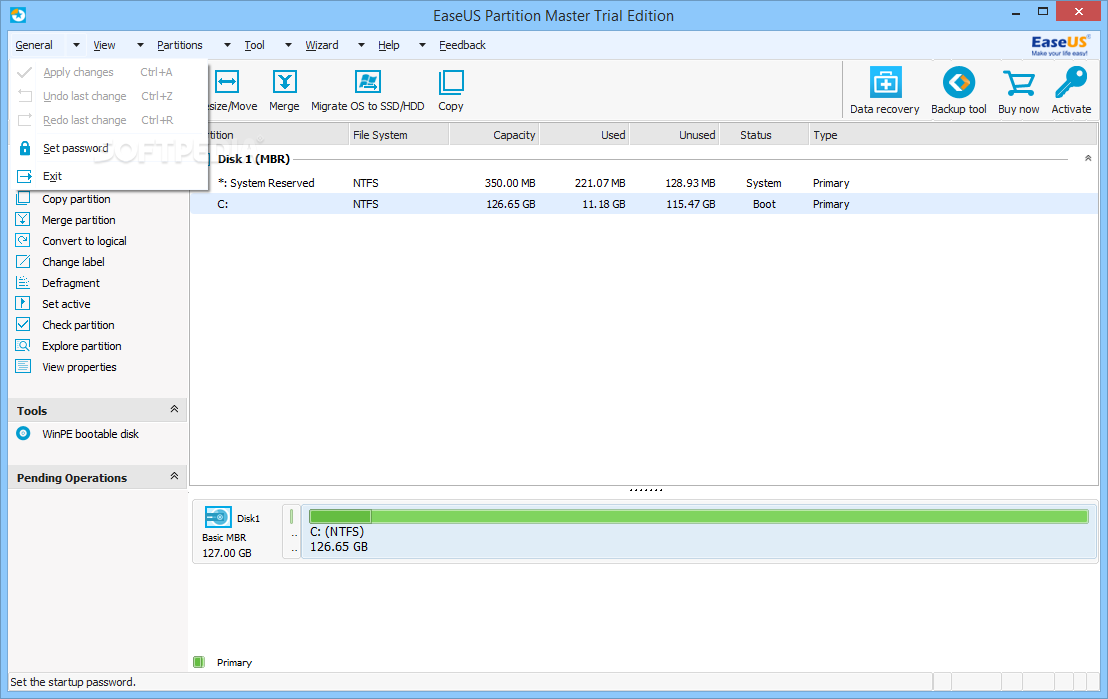This screenshot has height=699, width=1108.
Task: Sort by the File System column header
Action: tap(399, 134)
